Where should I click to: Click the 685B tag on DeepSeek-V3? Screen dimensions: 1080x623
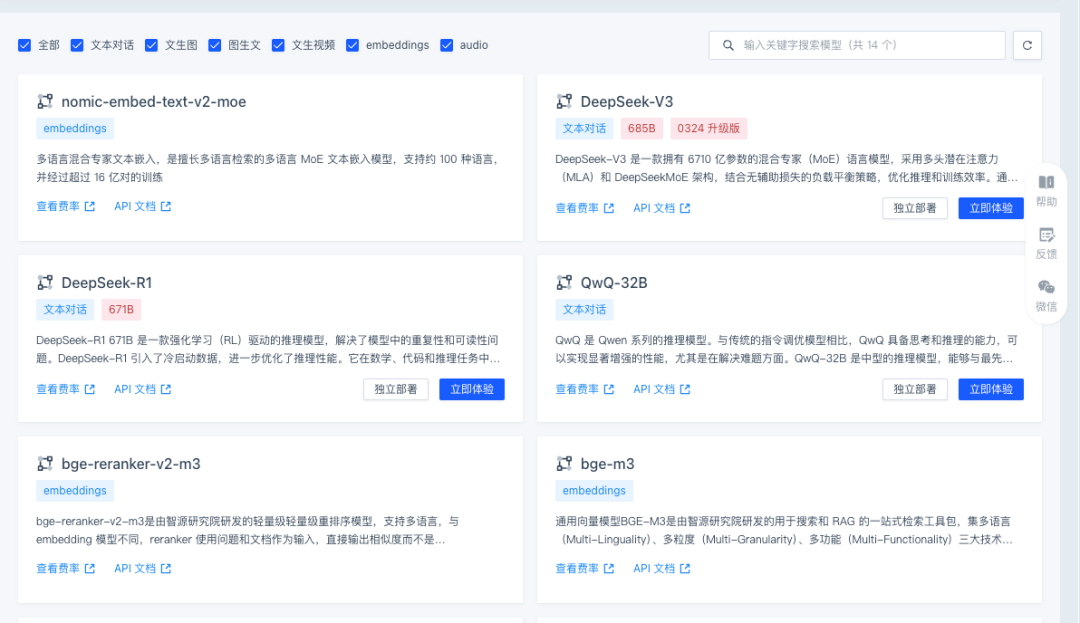[641, 129]
